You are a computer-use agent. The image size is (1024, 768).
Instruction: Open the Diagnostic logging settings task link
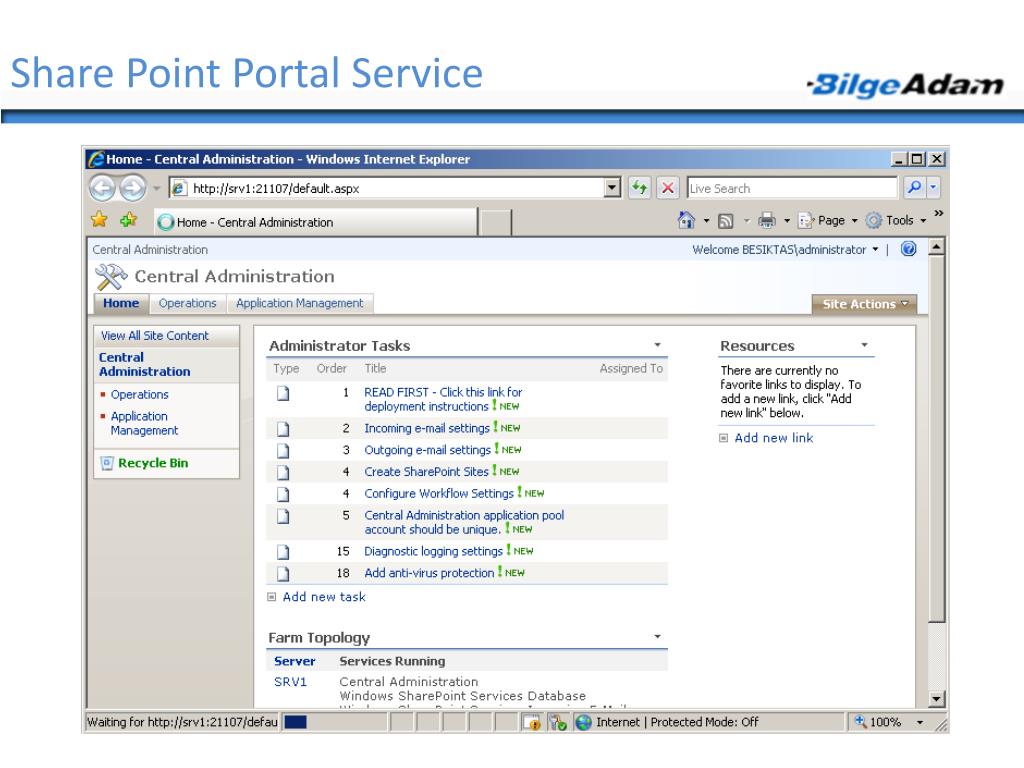[x=434, y=551]
